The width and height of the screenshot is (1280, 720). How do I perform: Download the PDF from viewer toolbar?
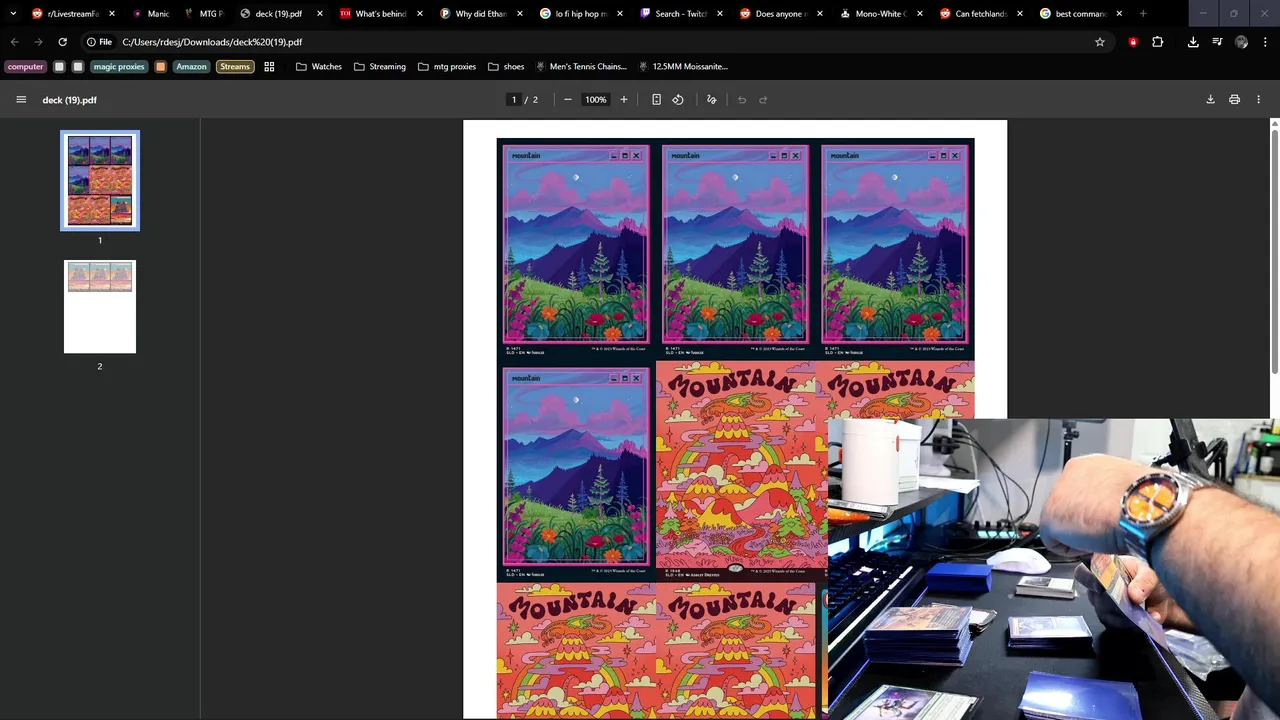(x=1210, y=100)
